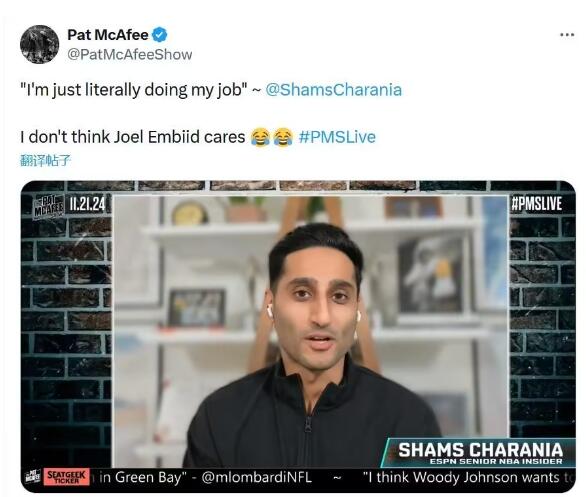Screen dimensions: 586x497
Task: Open the three-dot more options menu
Action: [x=567, y=35]
